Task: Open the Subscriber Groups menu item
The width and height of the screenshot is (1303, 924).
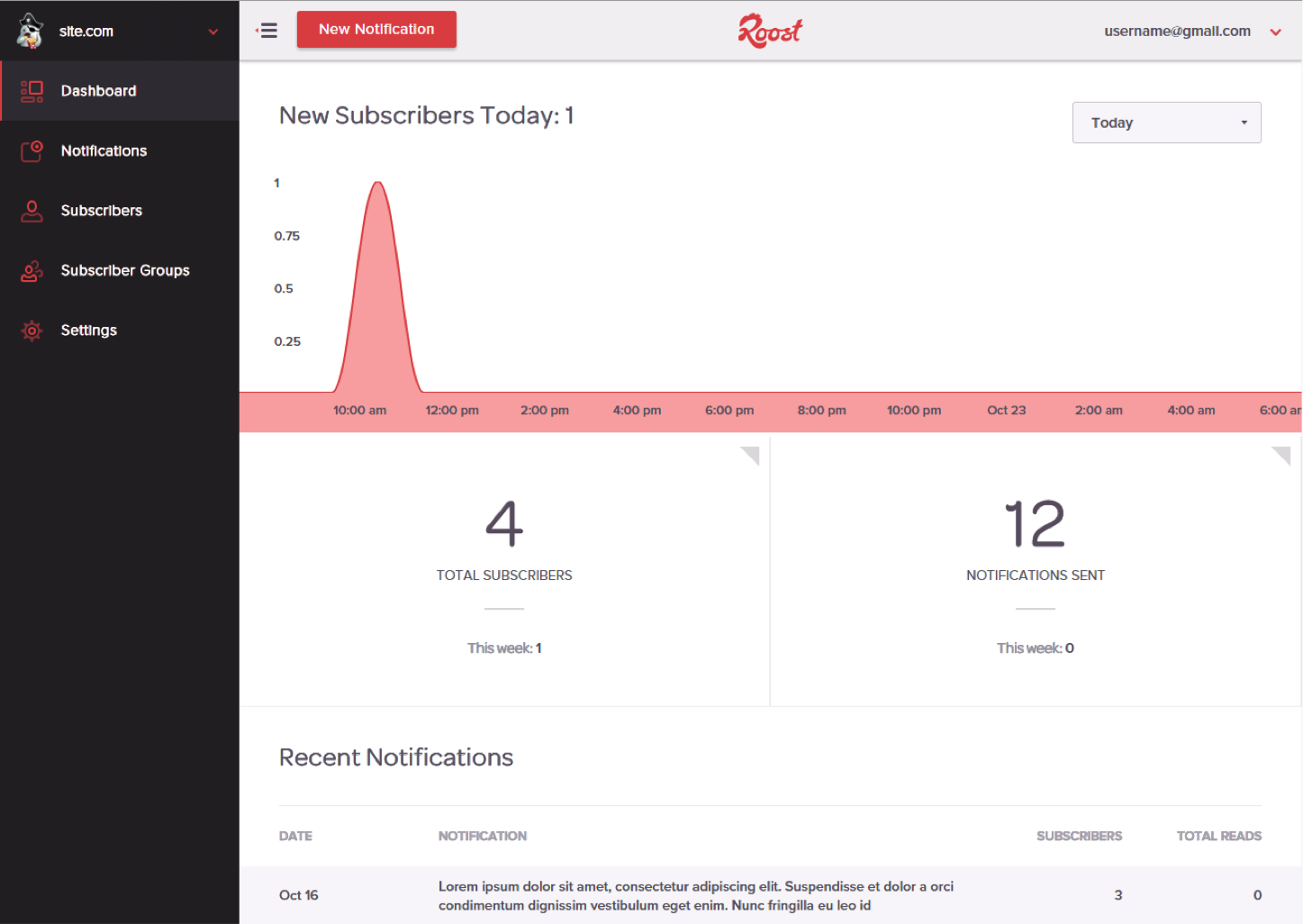Action: (x=125, y=270)
